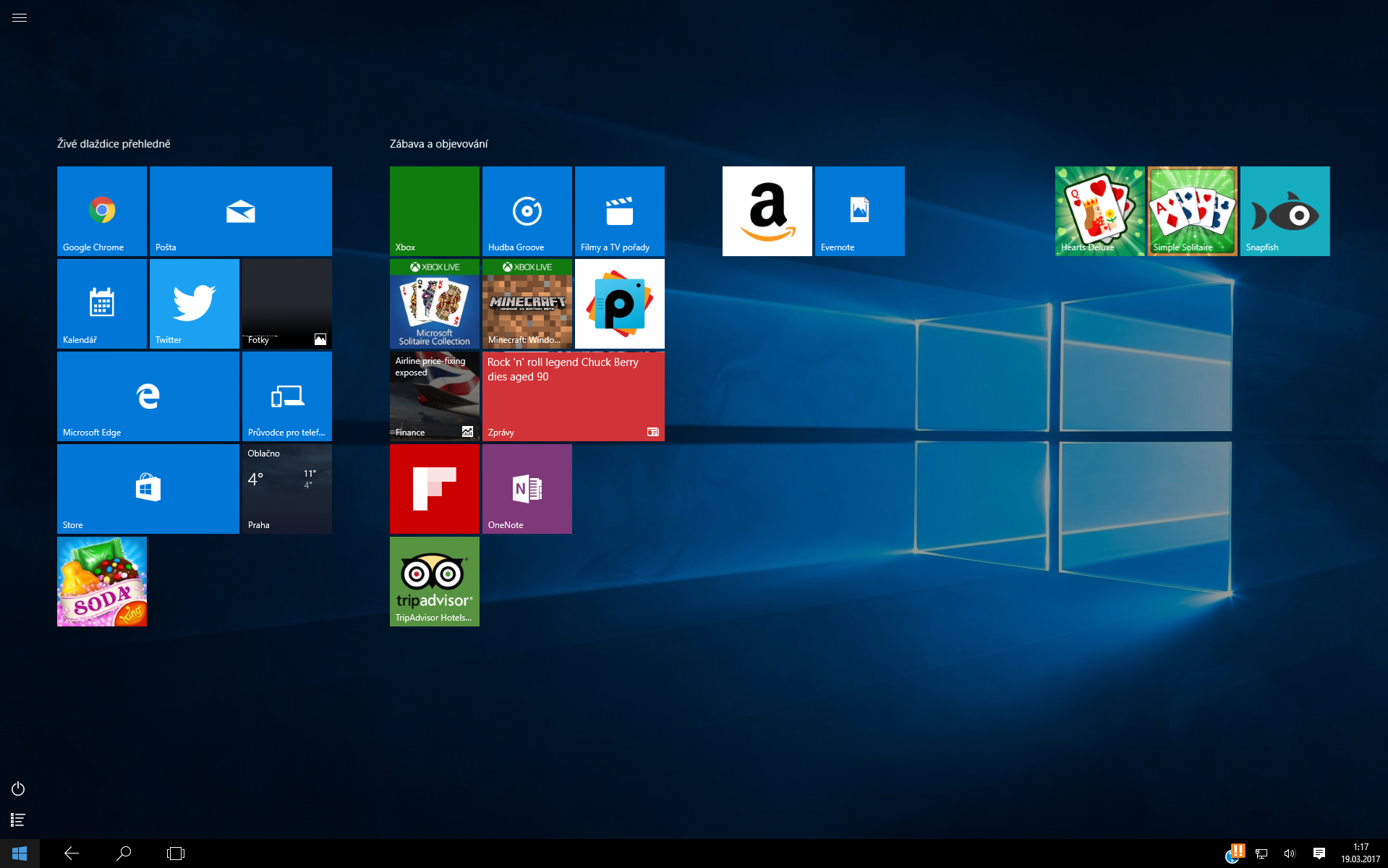
Task: Launch Simple Solitaire tile
Action: tap(1193, 211)
